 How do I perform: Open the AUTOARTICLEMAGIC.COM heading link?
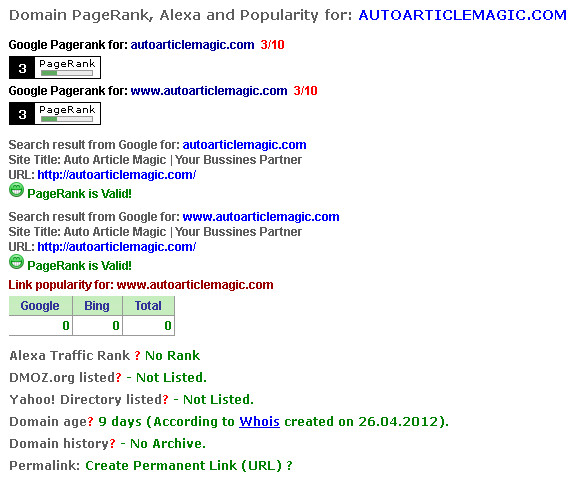[x=462, y=15]
